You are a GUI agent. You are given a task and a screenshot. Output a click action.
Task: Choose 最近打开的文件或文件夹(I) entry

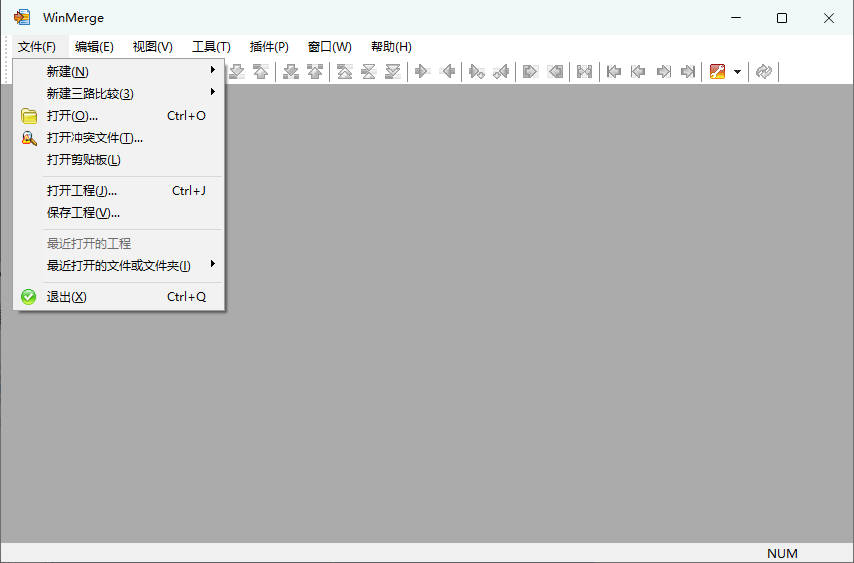click(x=119, y=266)
